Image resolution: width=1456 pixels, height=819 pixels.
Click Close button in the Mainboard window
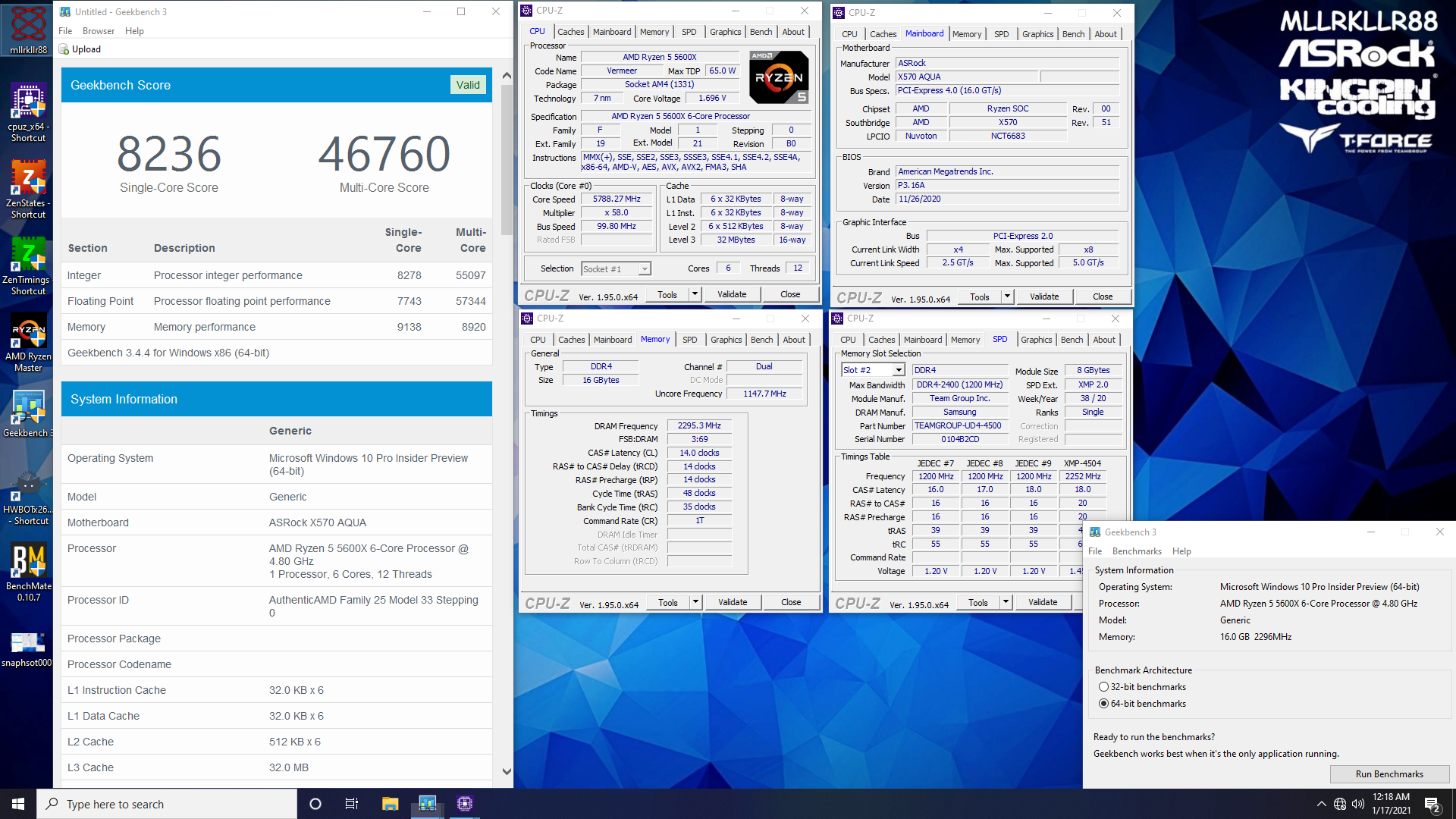[x=1103, y=297]
